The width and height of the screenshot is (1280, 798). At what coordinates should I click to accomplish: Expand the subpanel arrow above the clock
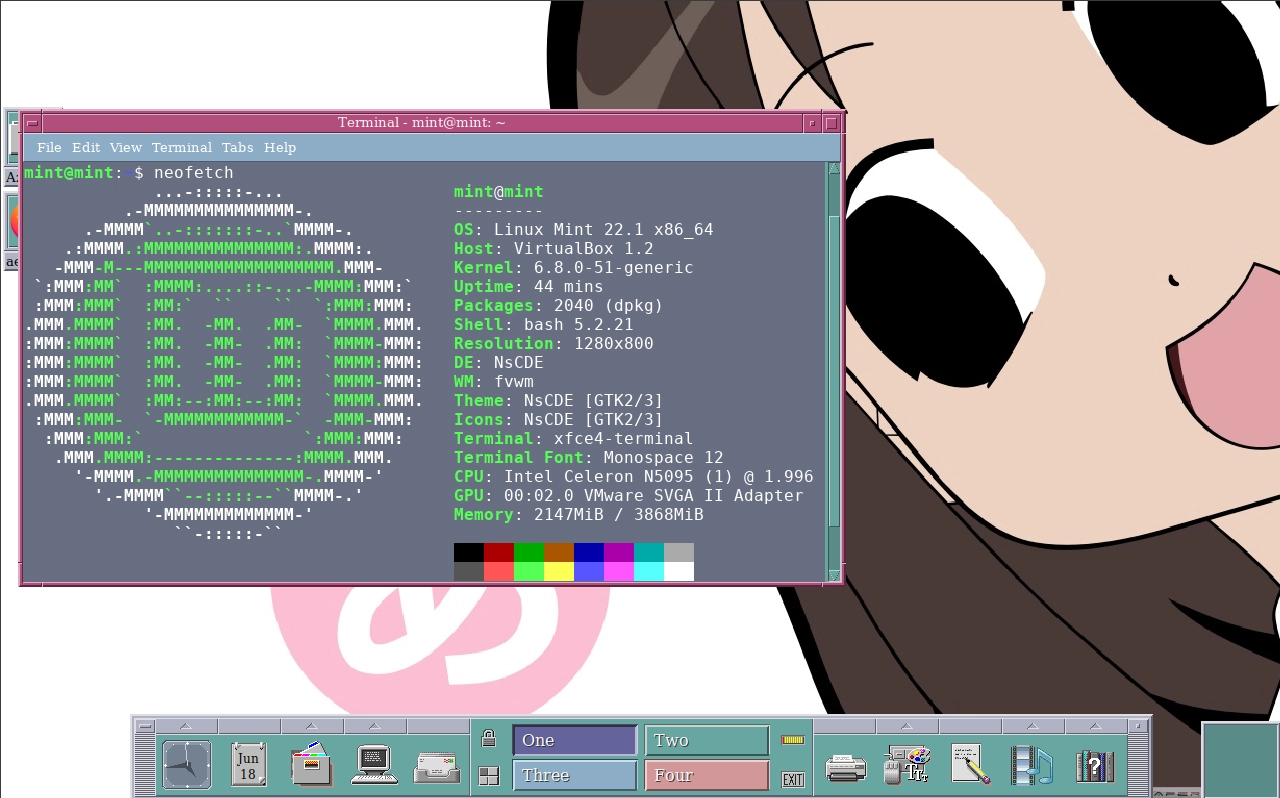pos(187,726)
